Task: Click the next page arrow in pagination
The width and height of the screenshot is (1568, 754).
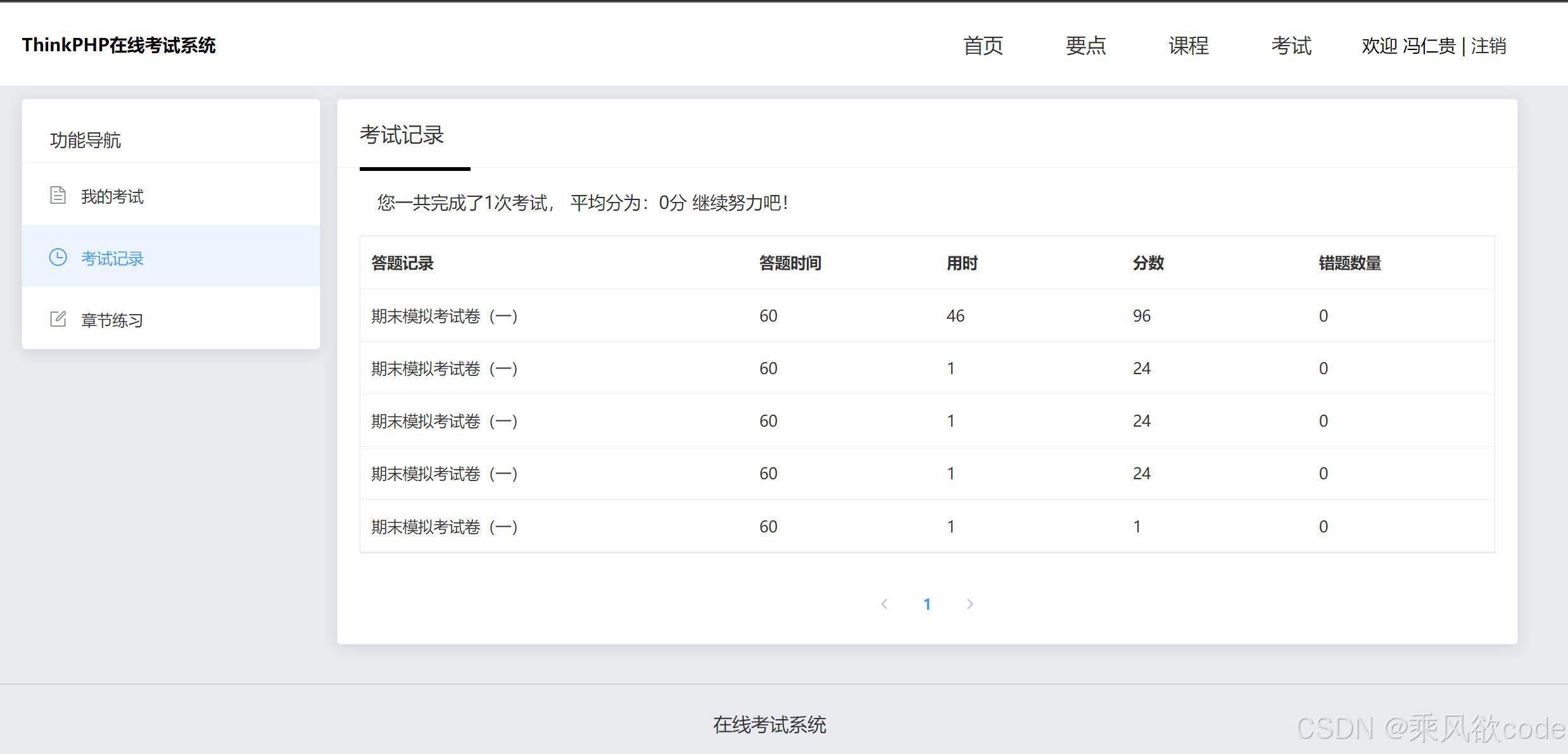Action: point(970,604)
